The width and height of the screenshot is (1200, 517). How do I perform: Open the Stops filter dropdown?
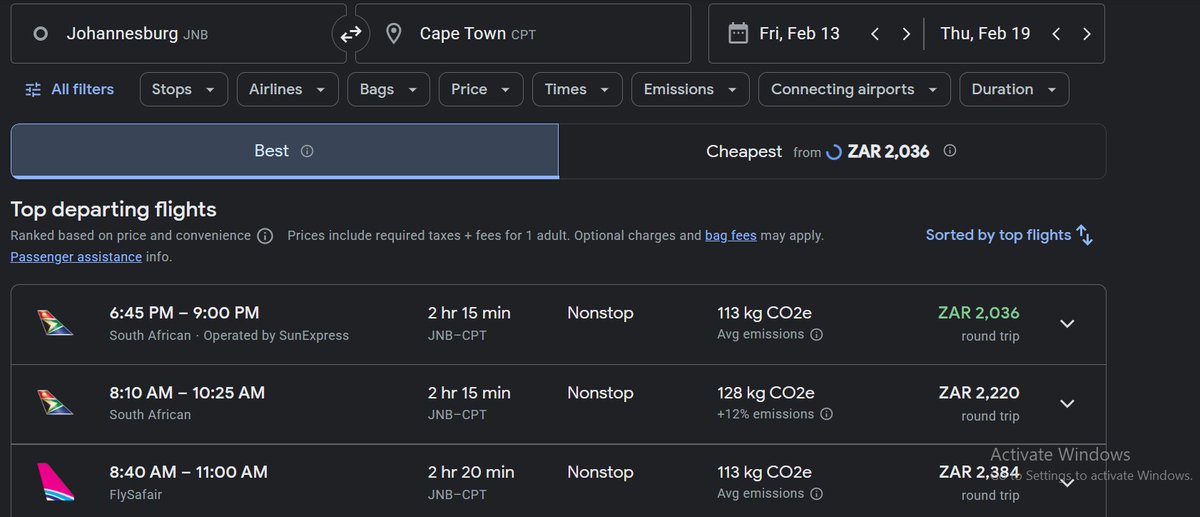[x=183, y=89]
